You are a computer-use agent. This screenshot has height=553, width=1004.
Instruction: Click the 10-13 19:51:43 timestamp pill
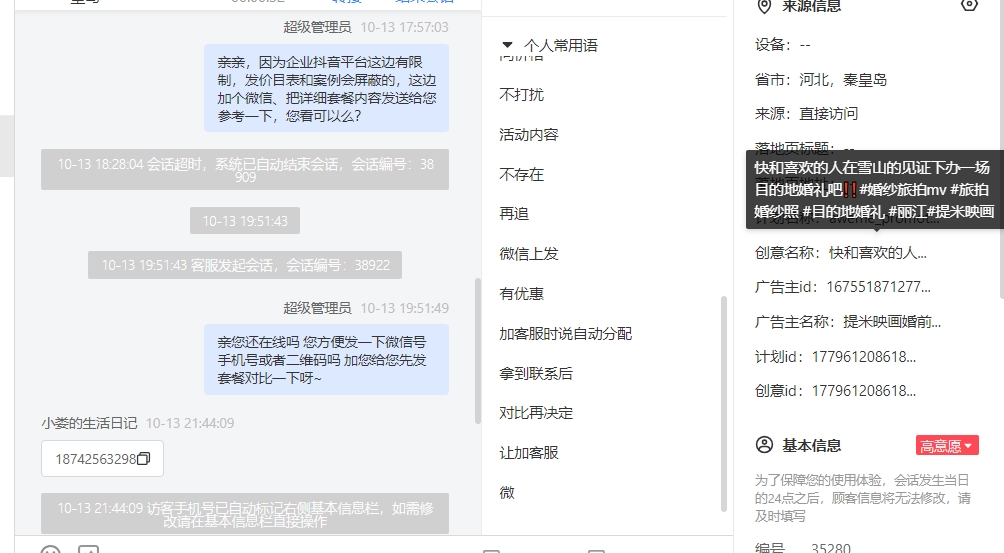[245, 221]
